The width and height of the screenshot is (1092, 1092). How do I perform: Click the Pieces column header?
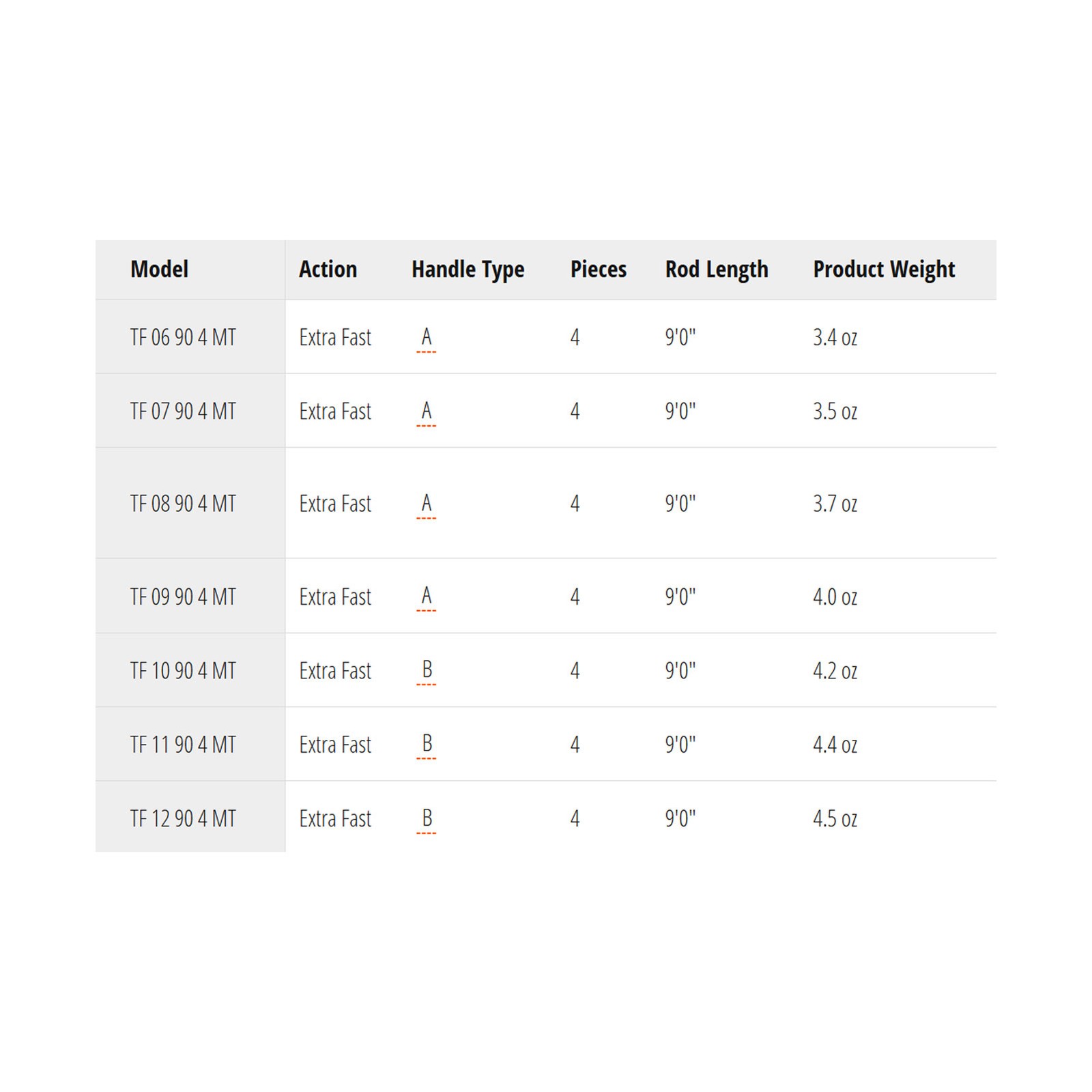coord(598,269)
